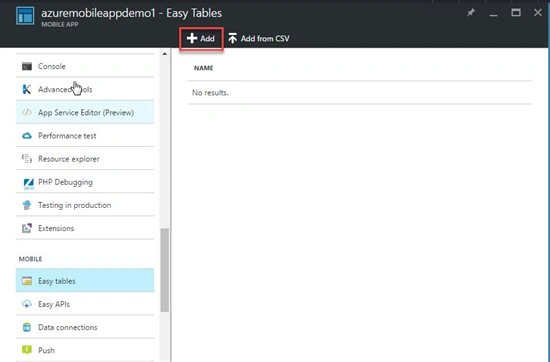
Task: Open Console menu item
Action: click(x=85, y=66)
